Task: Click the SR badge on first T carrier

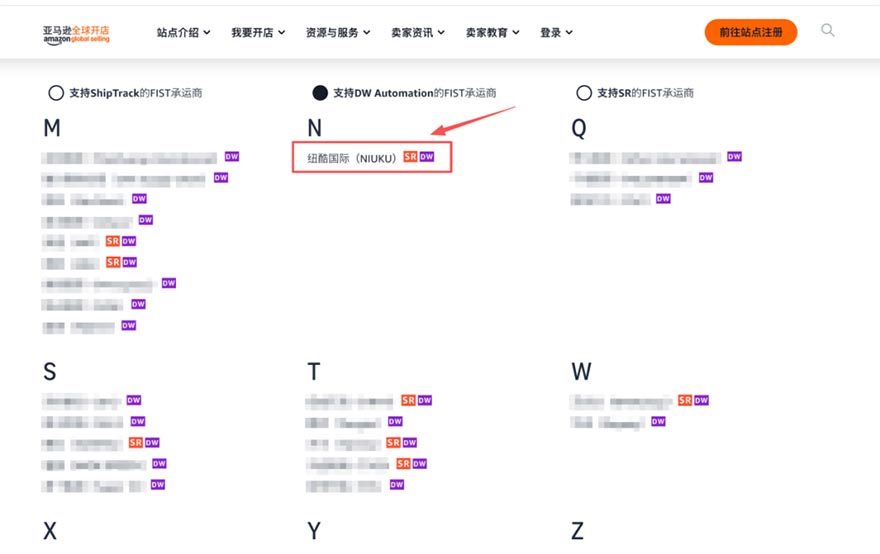Action: tap(408, 400)
